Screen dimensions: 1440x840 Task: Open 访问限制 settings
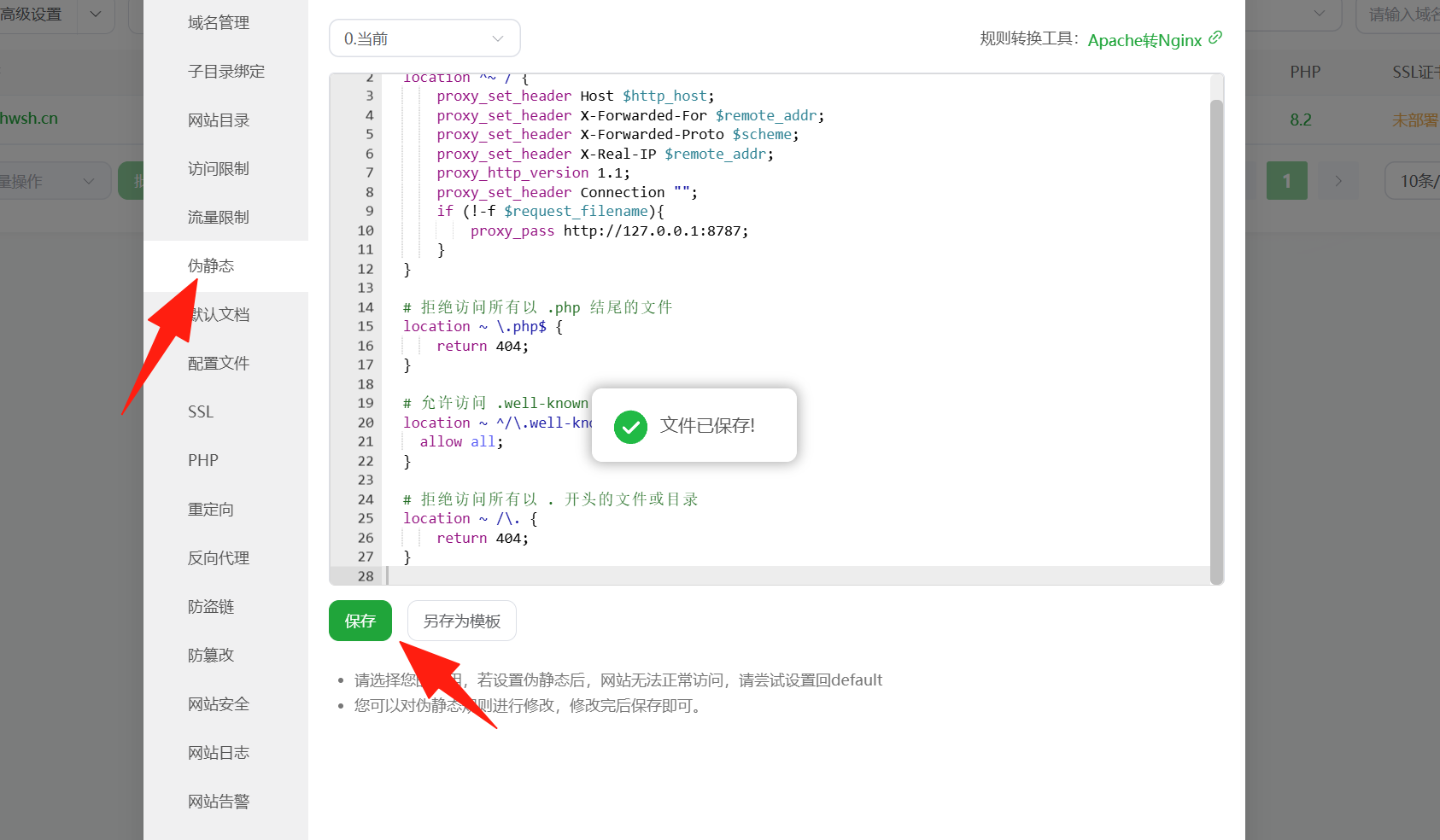tap(219, 169)
